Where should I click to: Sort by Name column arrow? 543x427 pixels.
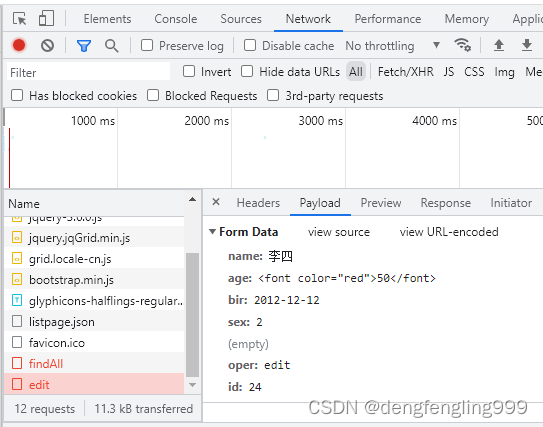193,199
